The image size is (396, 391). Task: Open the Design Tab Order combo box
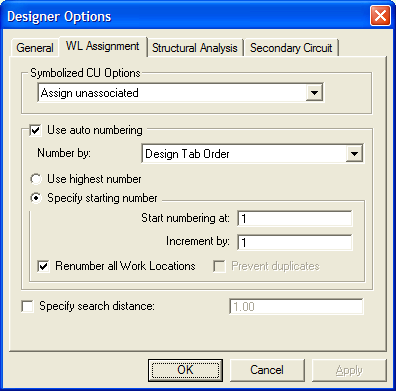(253, 154)
